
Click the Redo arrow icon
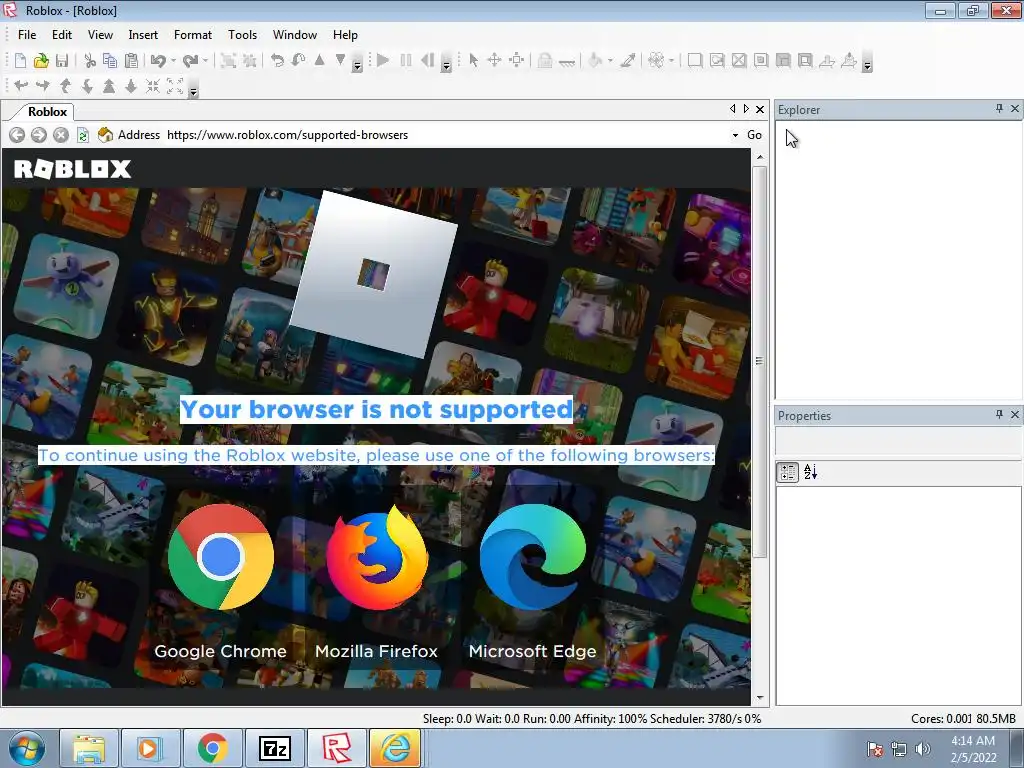click(191, 61)
